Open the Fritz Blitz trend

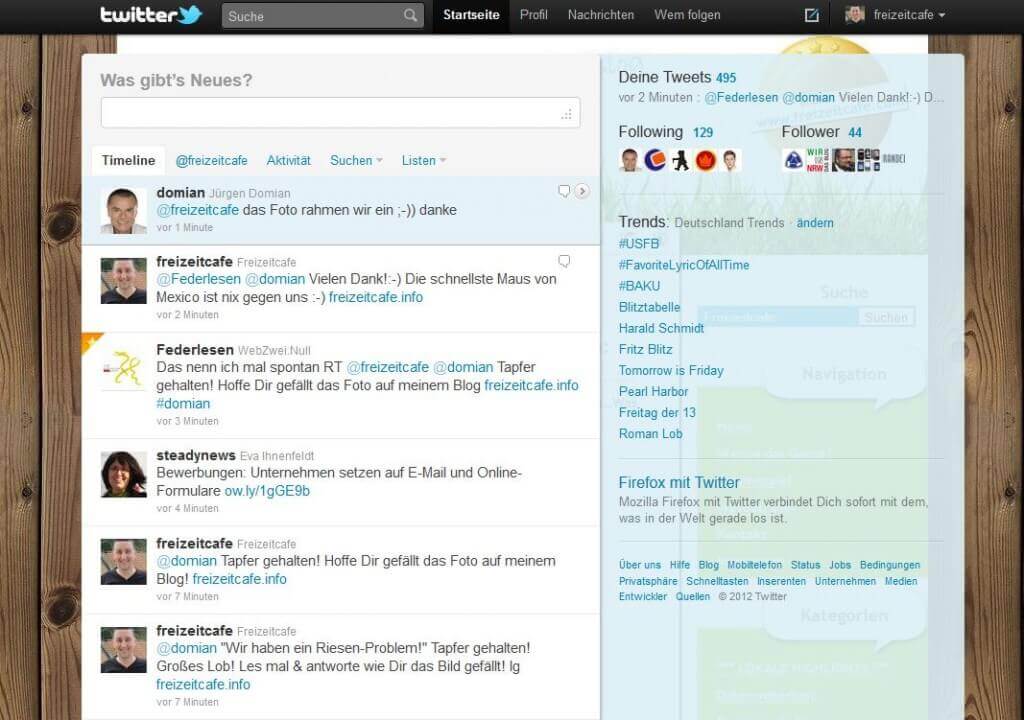(x=645, y=349)
